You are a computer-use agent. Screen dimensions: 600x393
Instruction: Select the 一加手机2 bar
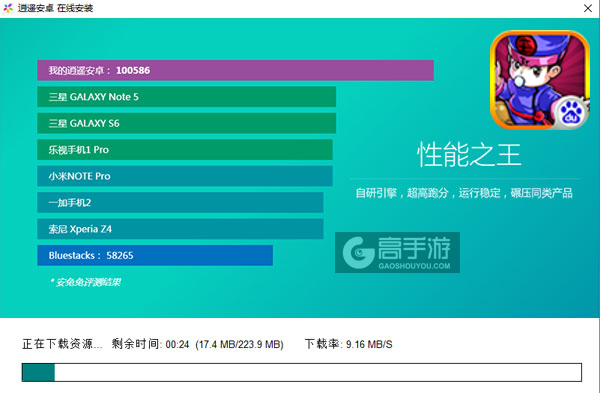pos(180,202)
